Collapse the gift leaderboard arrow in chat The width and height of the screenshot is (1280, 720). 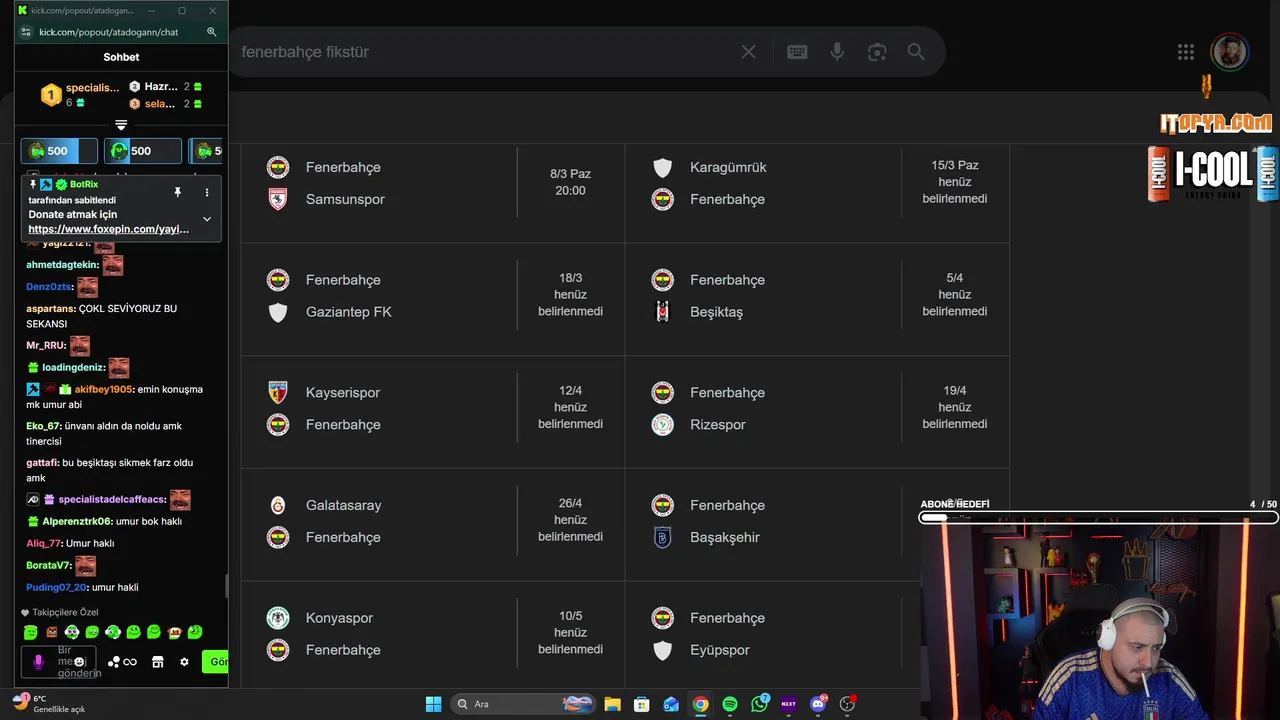pos(121,125)
